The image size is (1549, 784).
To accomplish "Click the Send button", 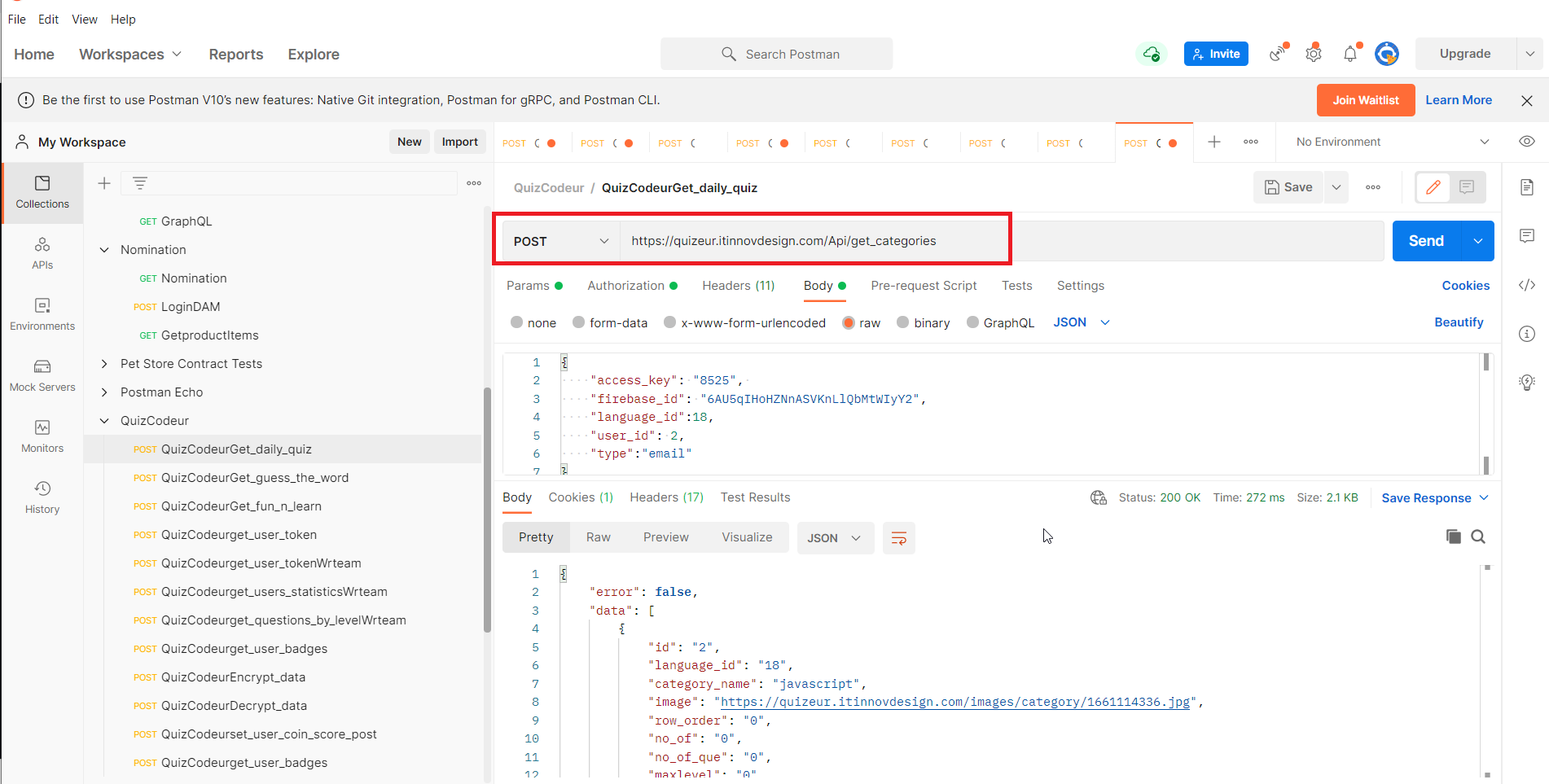I will (1427, 241).
